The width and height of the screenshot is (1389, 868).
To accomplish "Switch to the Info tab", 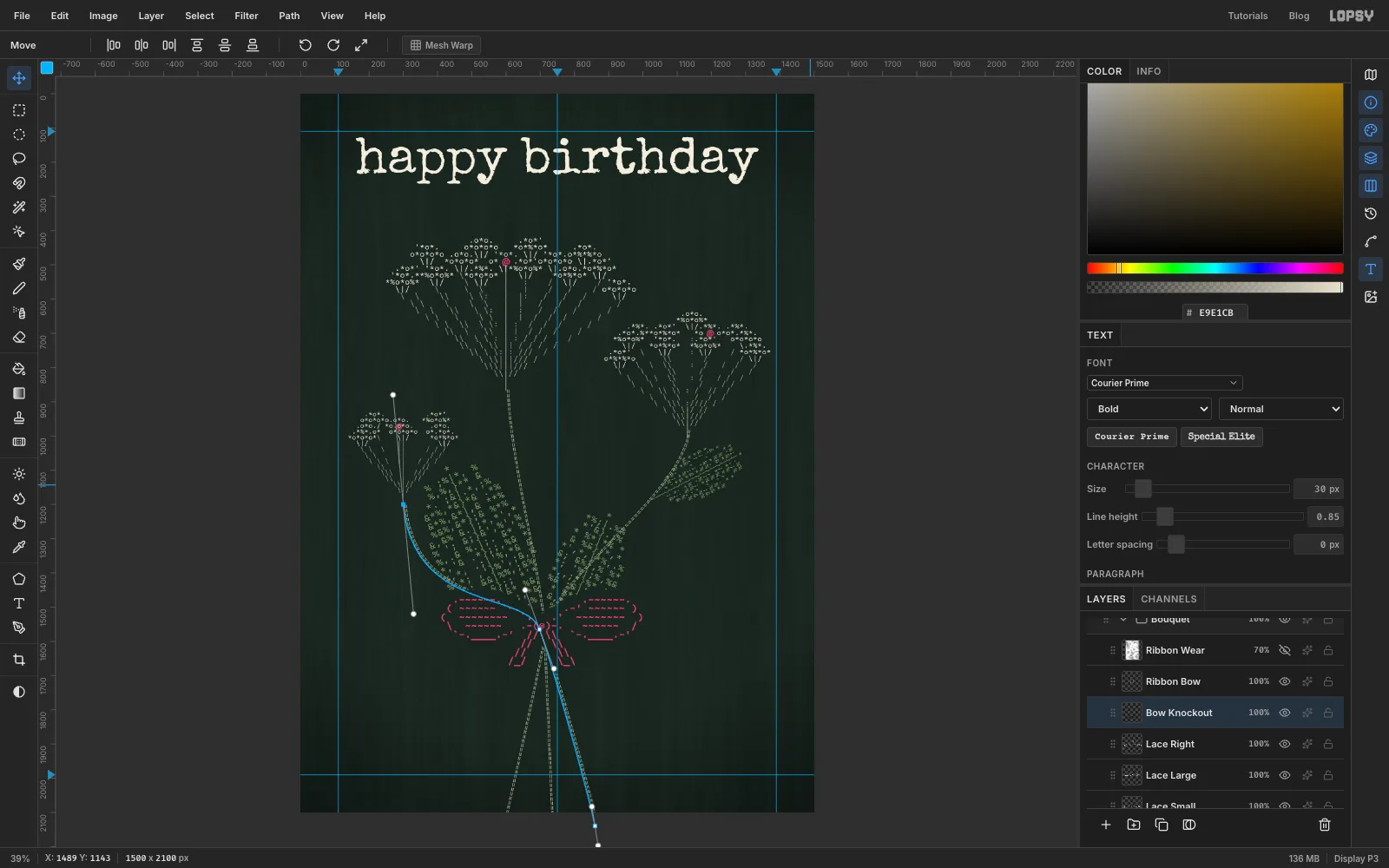I will pyautogui.click(x=1149, y=71).
